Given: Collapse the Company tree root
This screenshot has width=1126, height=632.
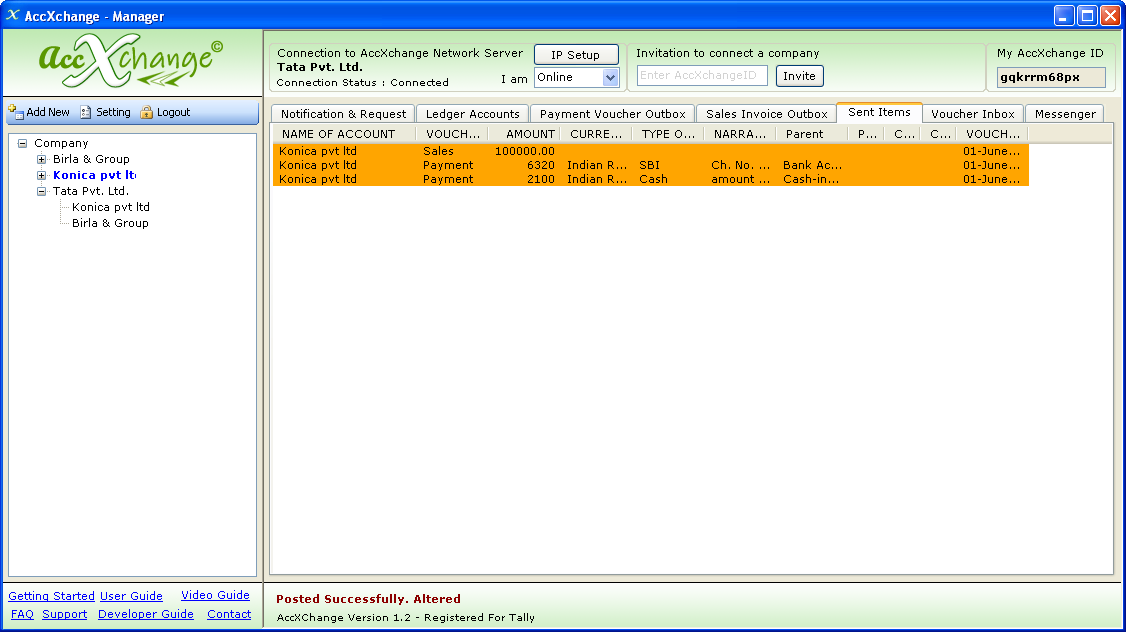Looking at the screenshot, I should tap(23, 143).
